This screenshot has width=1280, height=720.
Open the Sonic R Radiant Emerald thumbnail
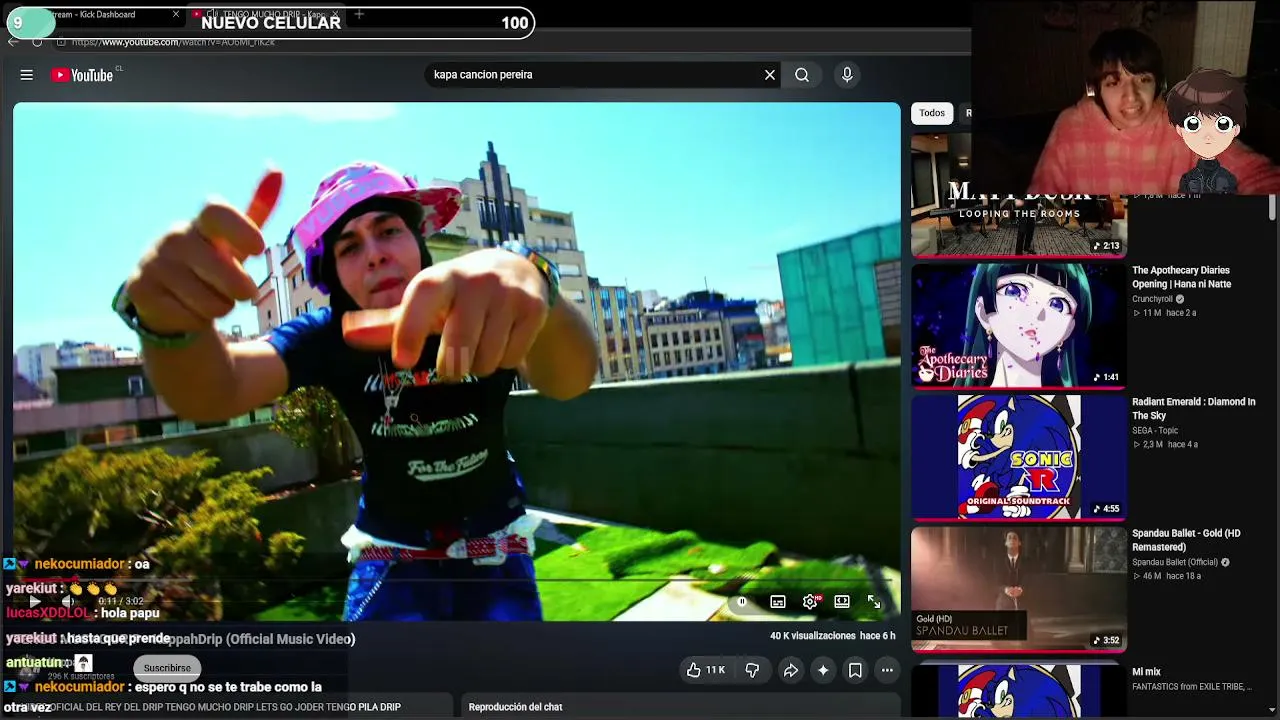pos(1019,457)
